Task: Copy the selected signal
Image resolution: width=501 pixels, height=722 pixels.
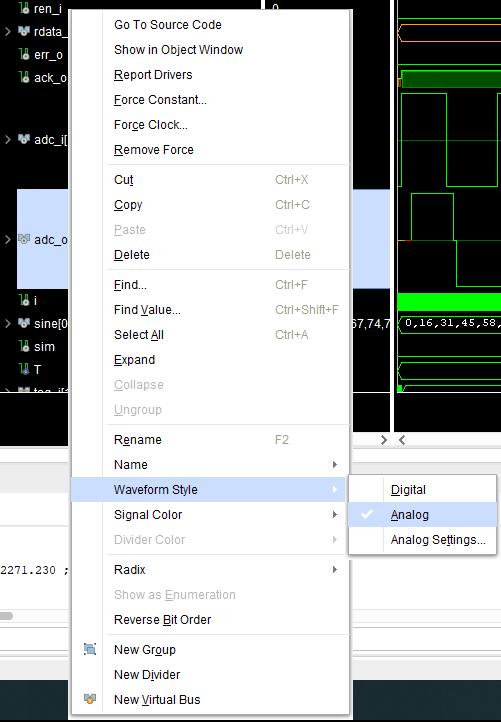Action: pos(210,204)
